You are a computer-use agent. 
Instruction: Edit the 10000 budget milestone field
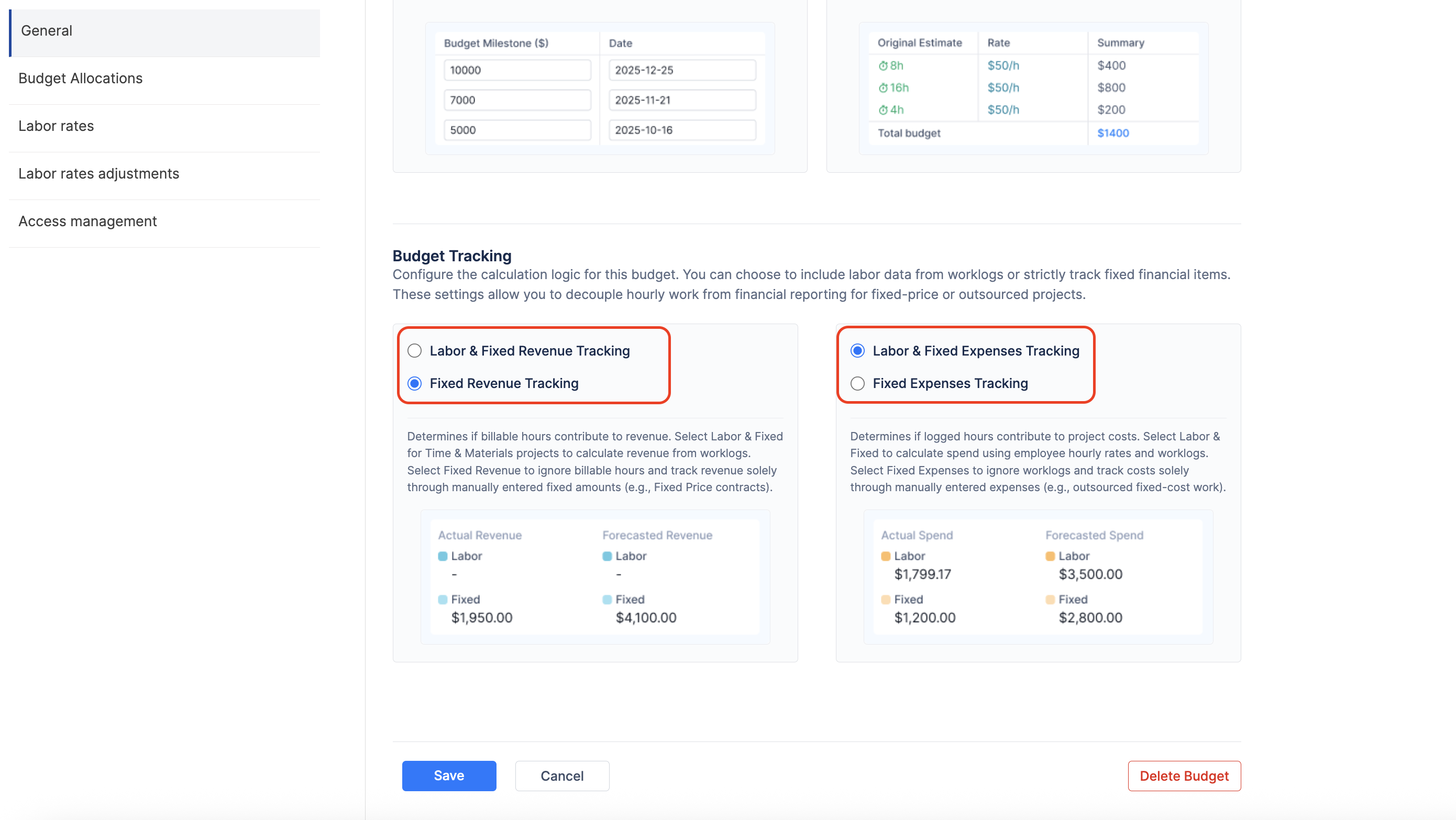pos(516,70)
